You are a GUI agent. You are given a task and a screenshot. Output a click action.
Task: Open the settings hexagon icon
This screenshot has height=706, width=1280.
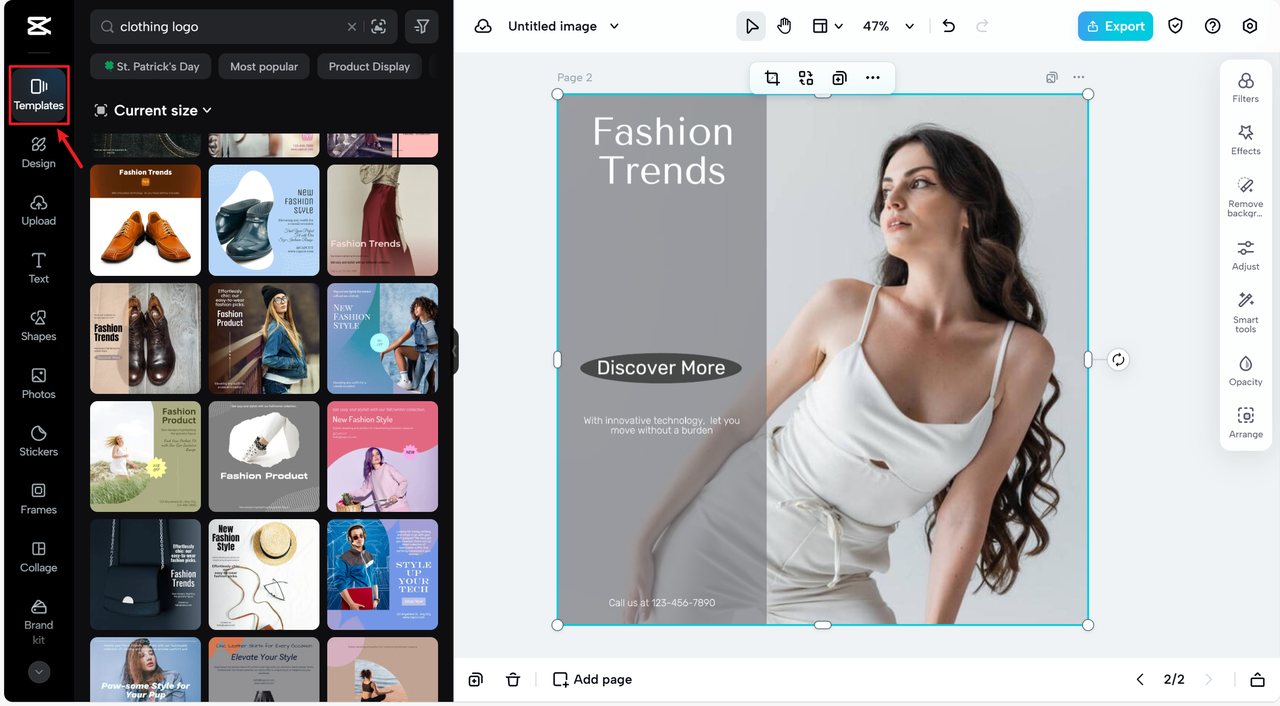coord(1250,26)
